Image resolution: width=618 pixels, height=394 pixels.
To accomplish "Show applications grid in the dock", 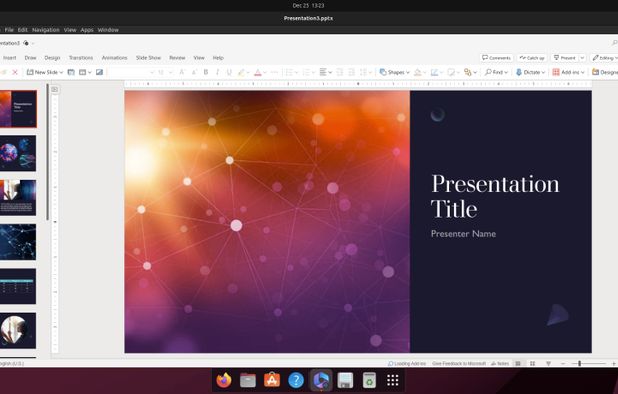I will click(x=393, y=380).
